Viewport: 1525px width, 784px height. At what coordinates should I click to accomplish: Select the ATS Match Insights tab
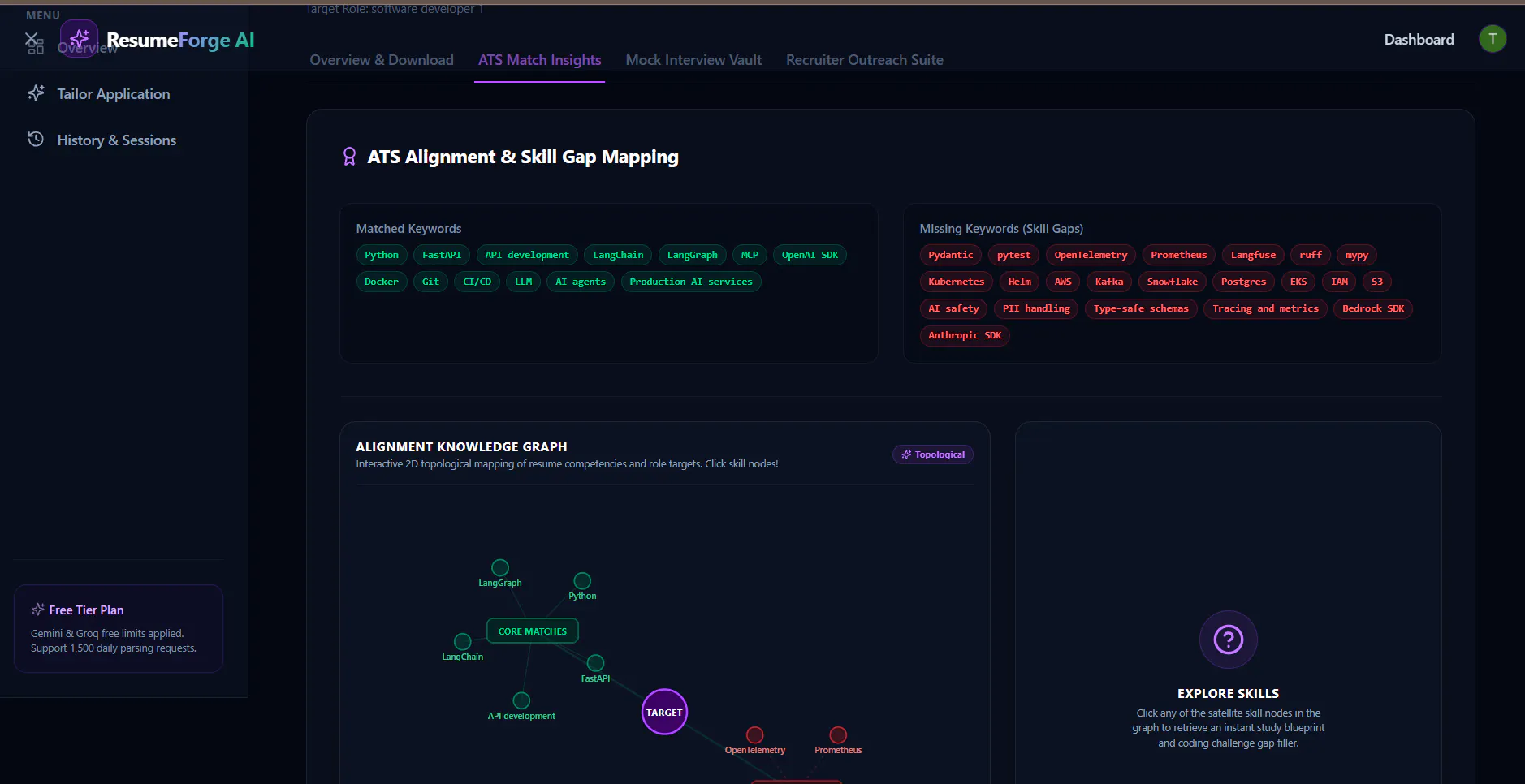tap(539, 60)
